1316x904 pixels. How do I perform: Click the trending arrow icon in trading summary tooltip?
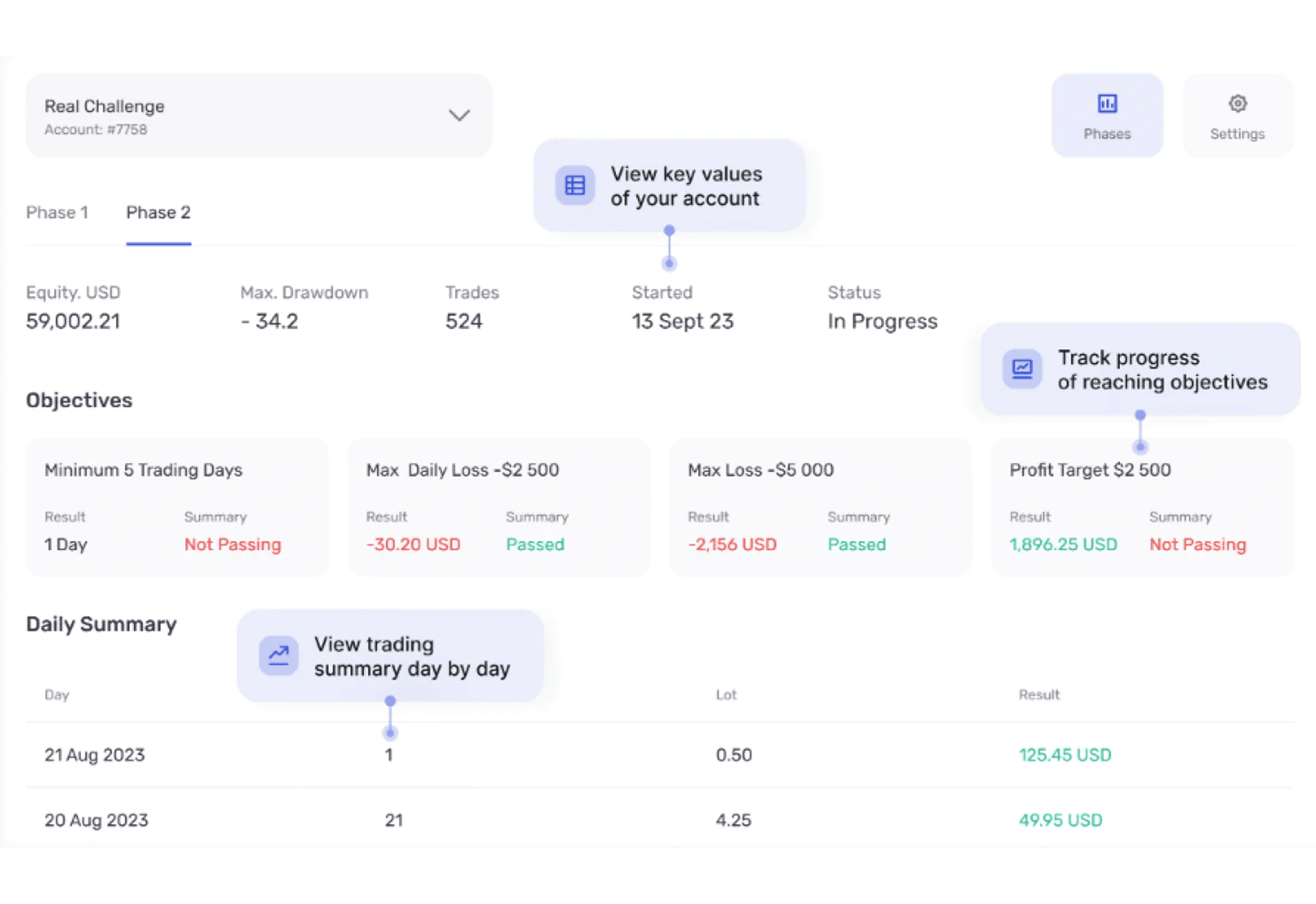pos(278,655)
